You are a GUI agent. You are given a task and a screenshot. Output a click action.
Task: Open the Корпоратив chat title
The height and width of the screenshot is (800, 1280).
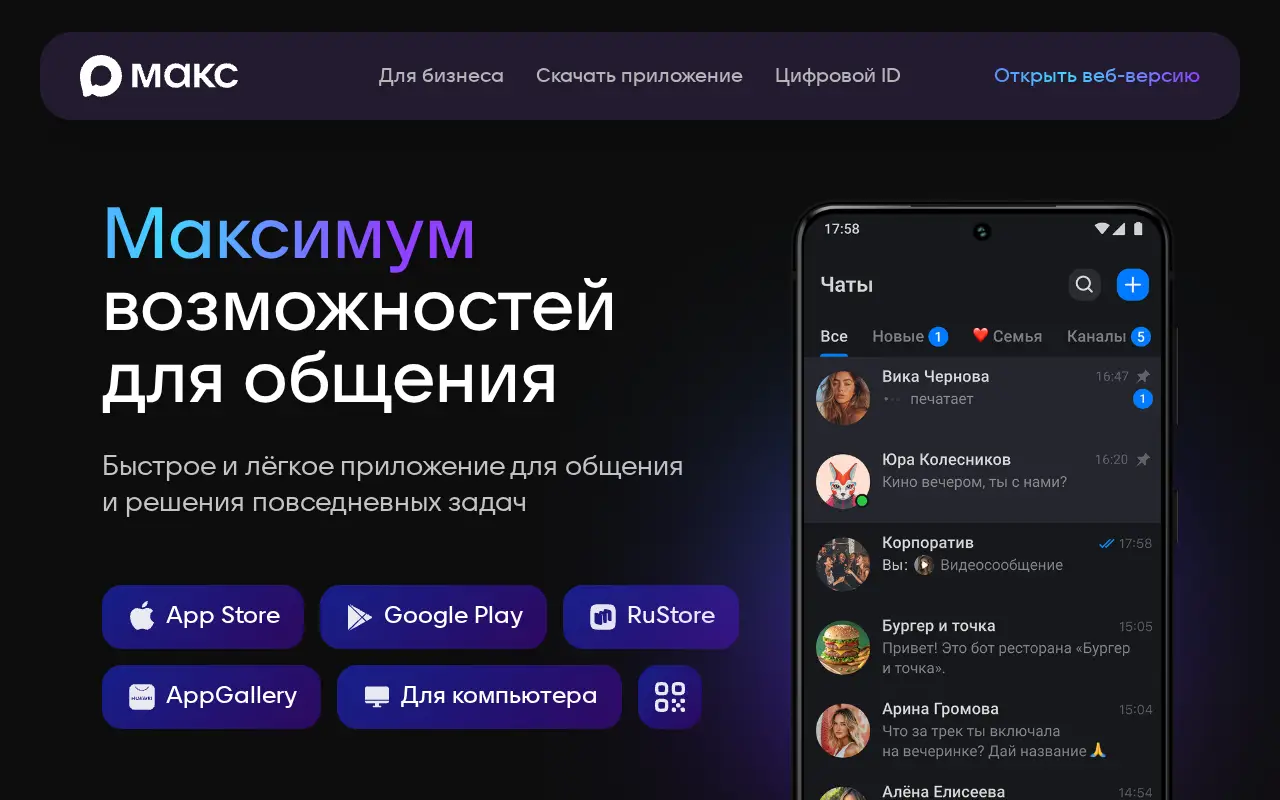point(928,543)
